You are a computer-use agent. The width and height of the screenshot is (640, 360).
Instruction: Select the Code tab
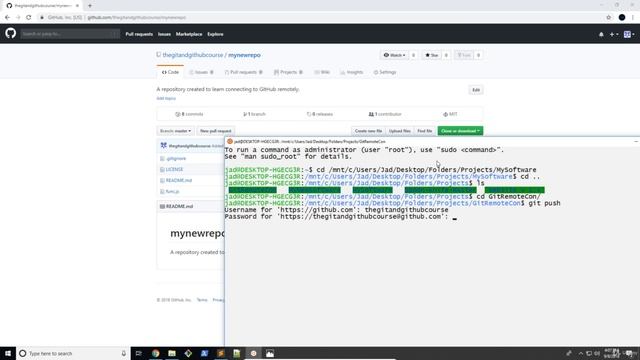170,72
